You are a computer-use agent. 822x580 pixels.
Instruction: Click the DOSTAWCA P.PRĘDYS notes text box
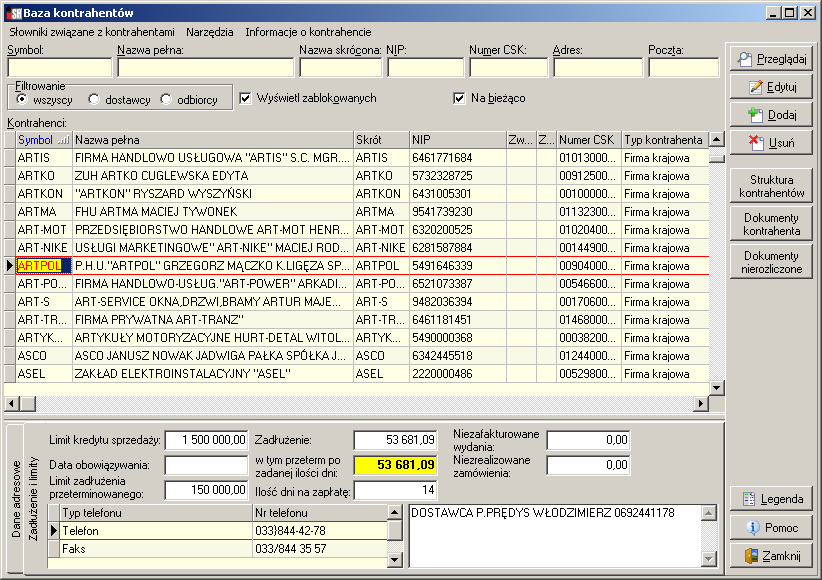[x=555, y=536]
